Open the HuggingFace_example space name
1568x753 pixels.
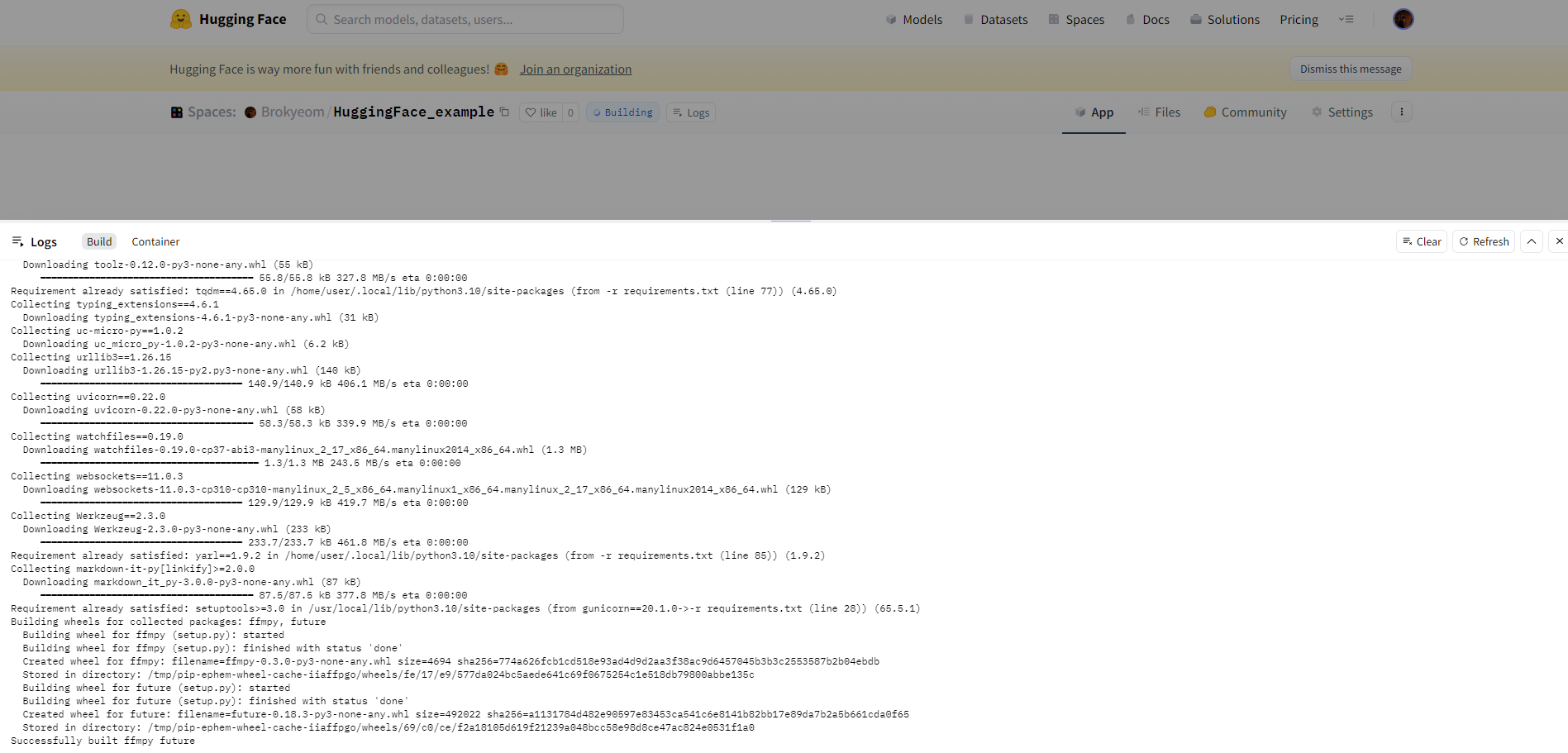click(x=413, y=112)
